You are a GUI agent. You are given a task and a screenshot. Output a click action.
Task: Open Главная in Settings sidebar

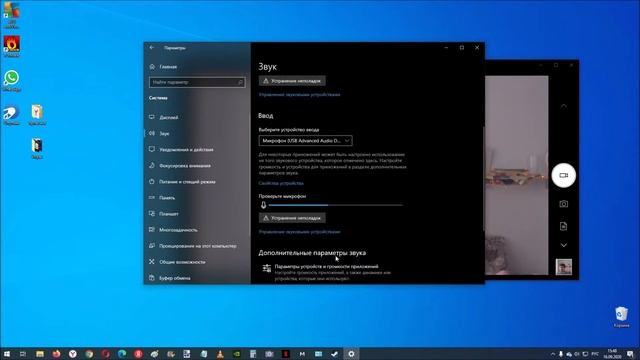163,67
